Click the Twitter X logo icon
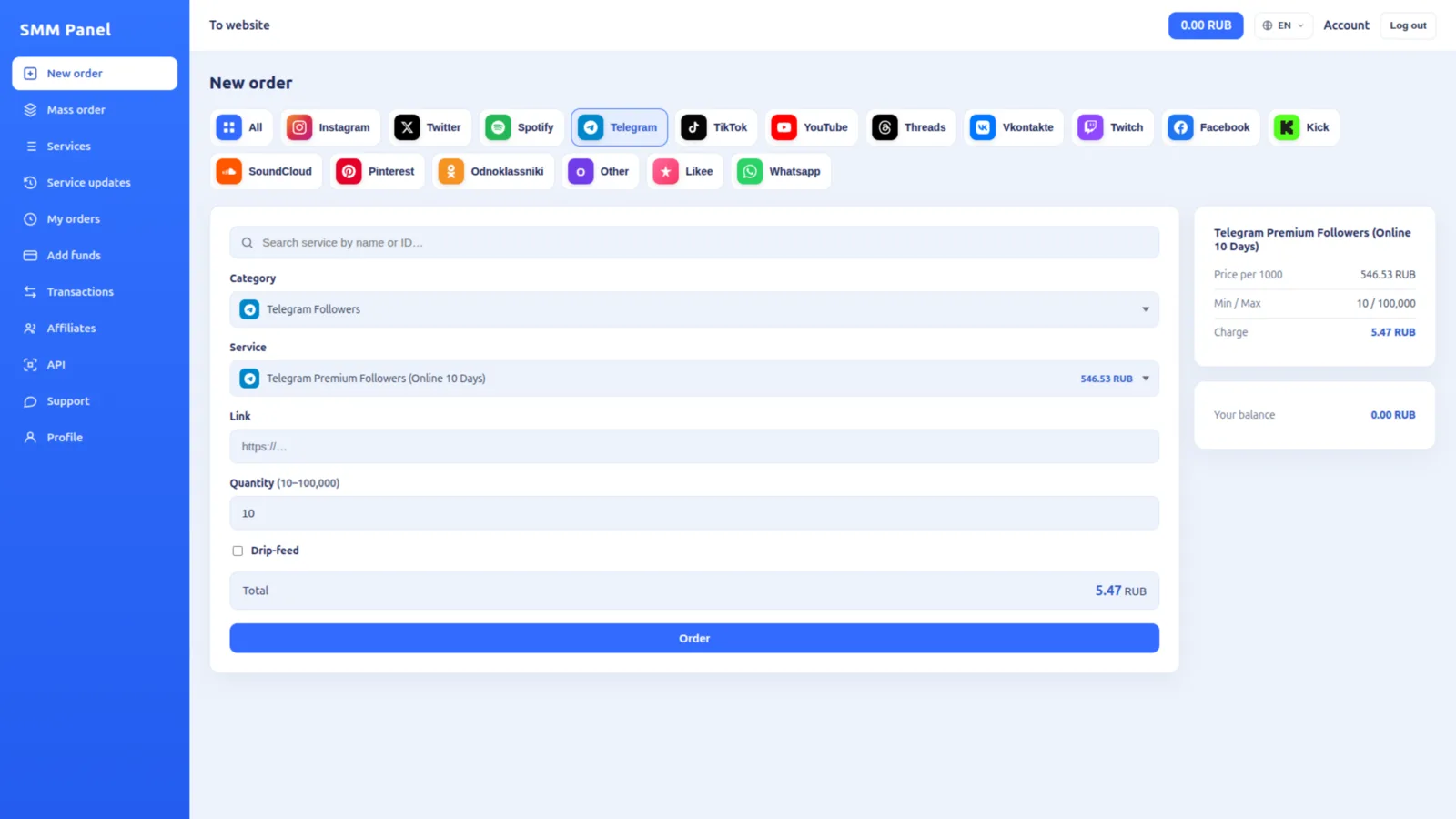The height and width of the screenshot is (819, 1456). (x=407, y=127)
